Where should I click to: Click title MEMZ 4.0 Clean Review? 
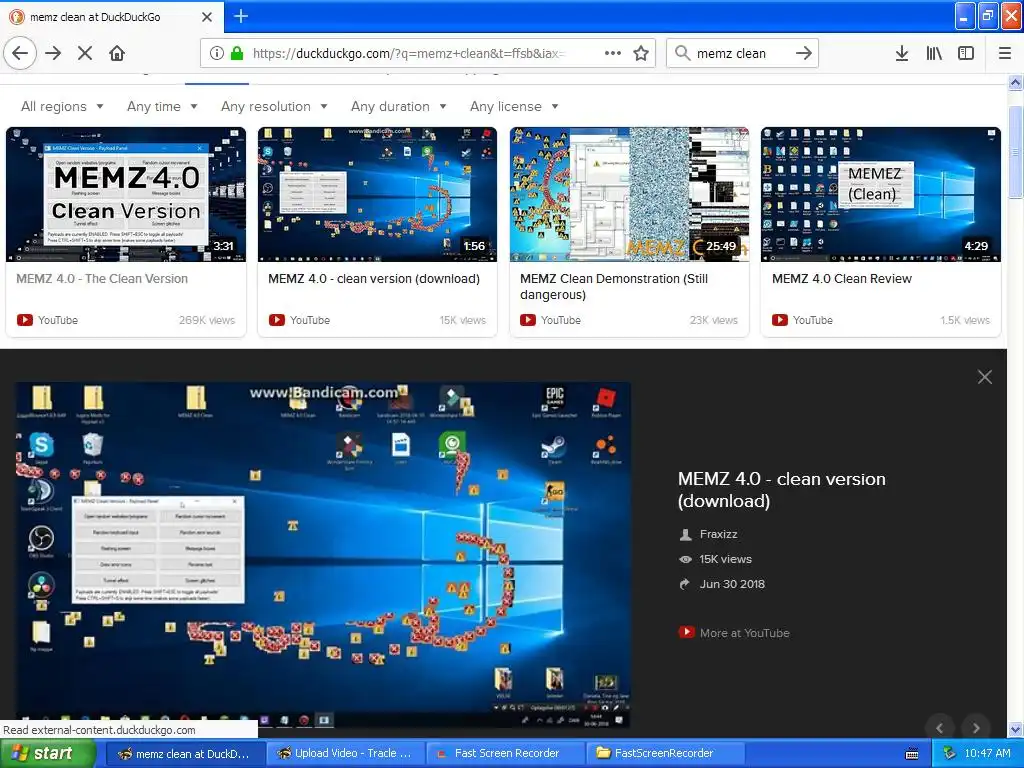pyautogui.click(x=842, y=279)
